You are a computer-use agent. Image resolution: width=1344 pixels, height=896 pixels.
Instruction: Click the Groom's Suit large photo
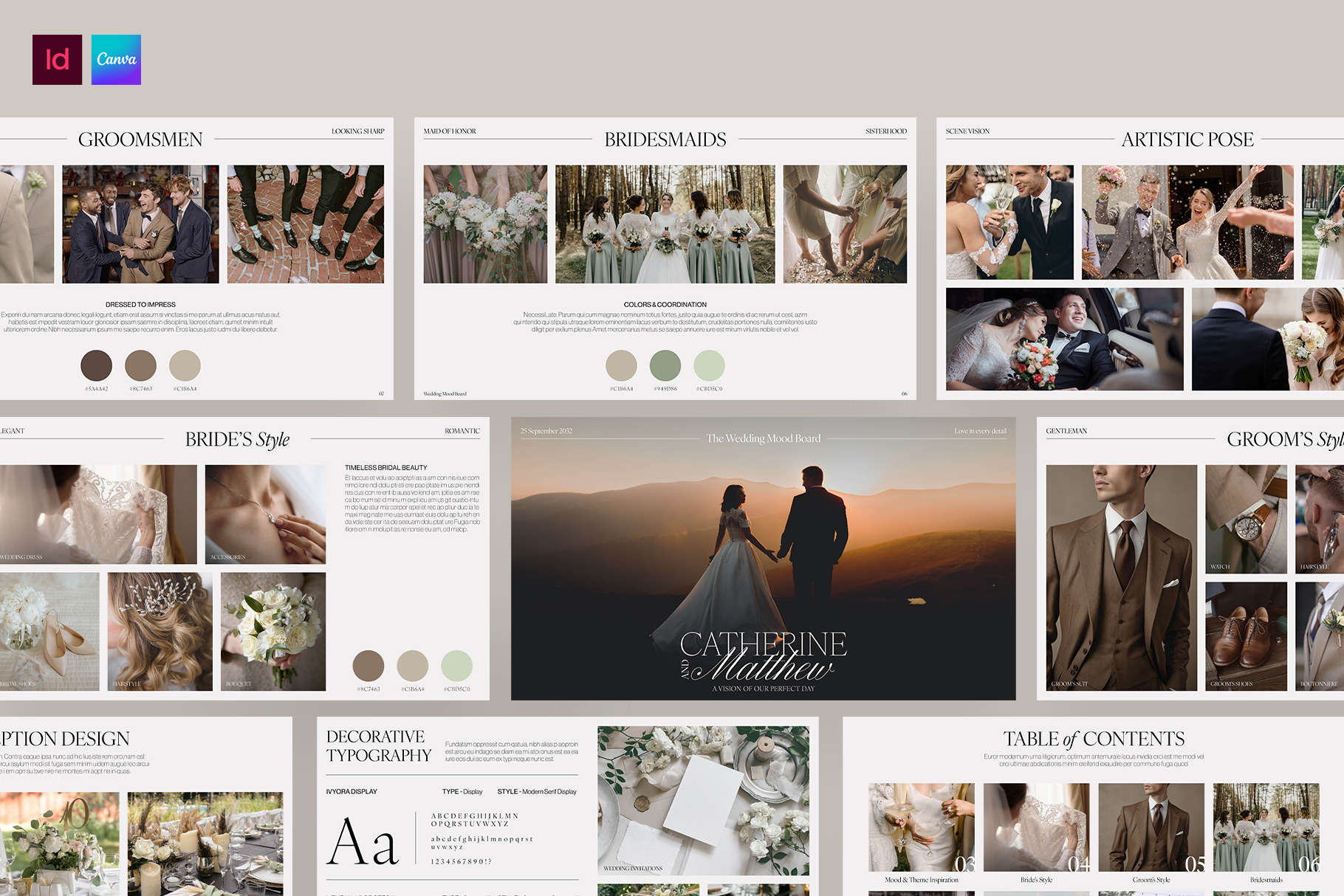[1121, 577]
